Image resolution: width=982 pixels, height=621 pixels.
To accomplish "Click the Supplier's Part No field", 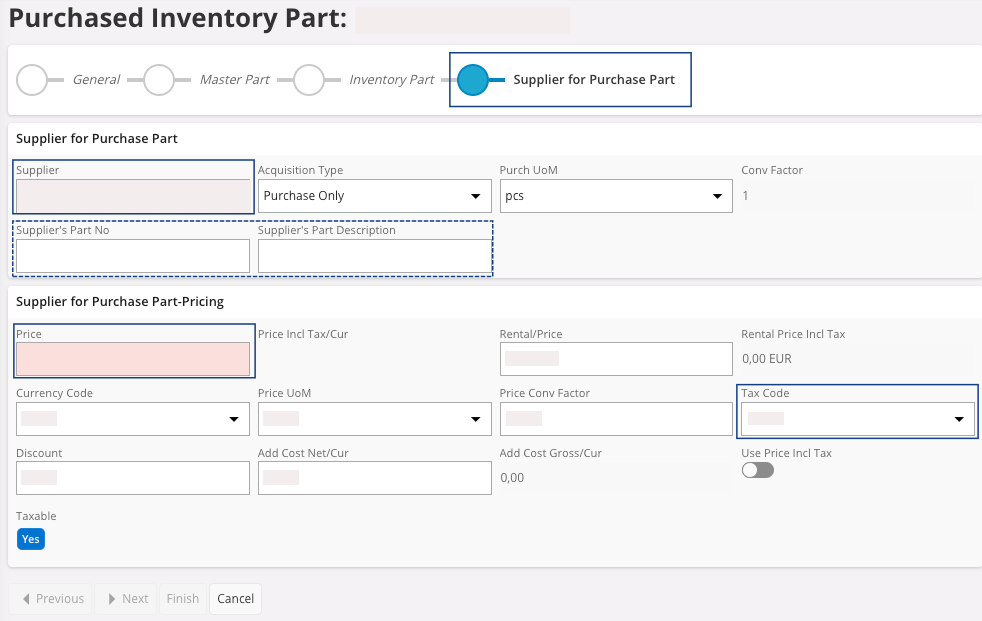I will 133,256.
